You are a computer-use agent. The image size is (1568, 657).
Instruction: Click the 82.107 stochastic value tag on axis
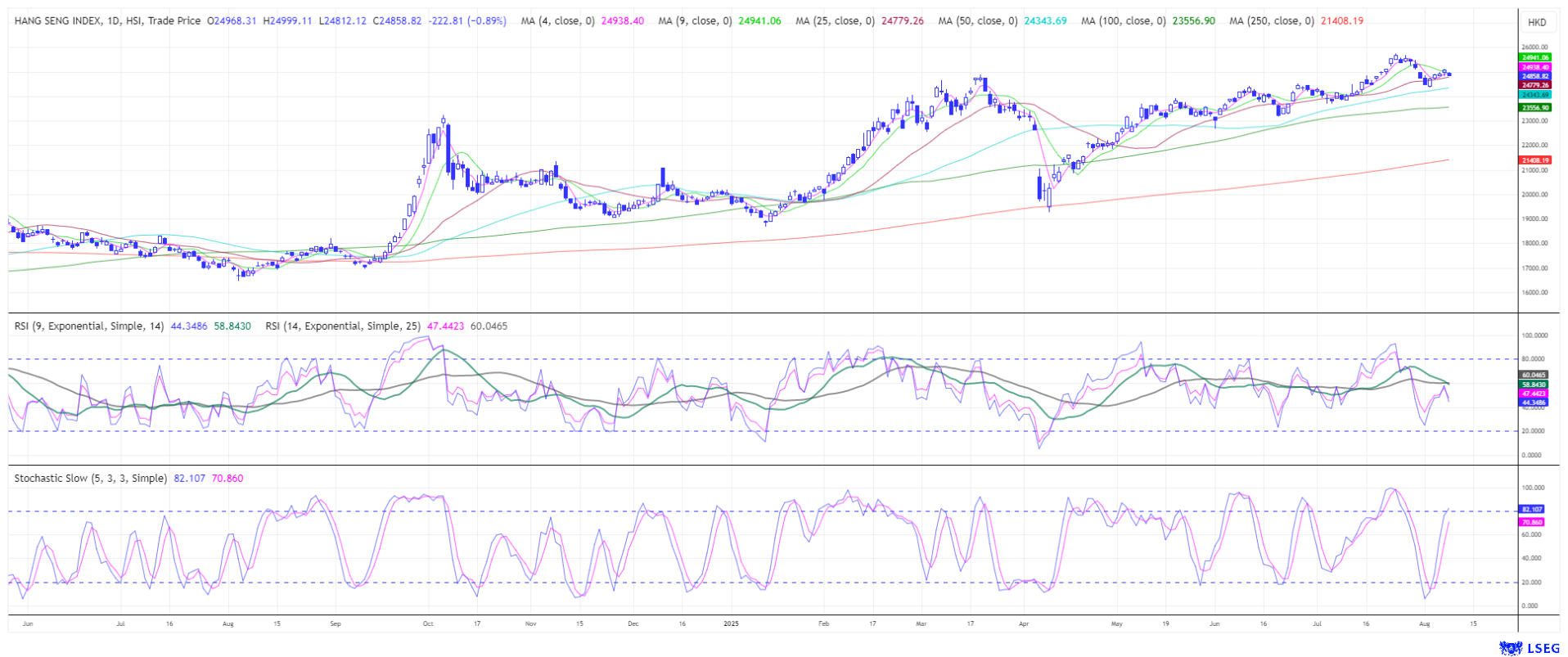point(1531,509)
